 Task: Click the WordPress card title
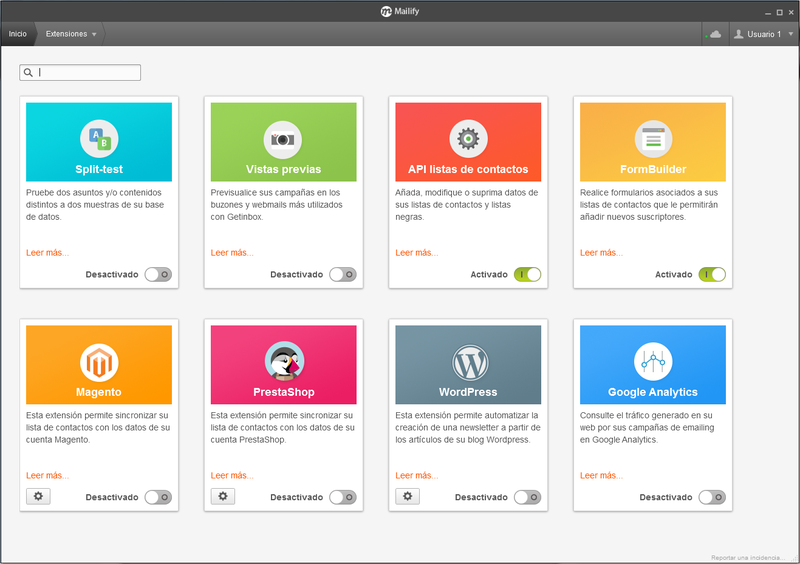click(468, 392)
